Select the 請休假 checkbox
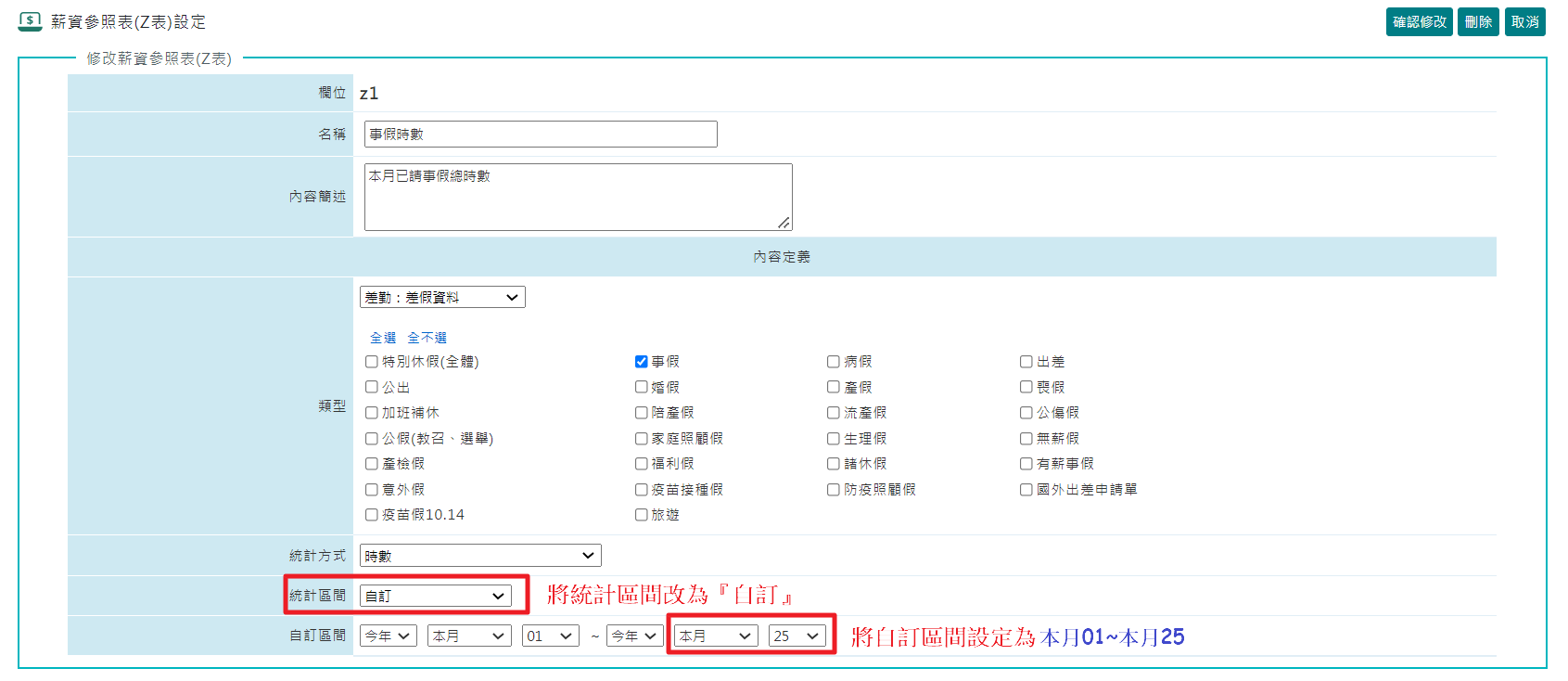Image resolution: width=1568 pixels, height=681 pixels. point(834,464)
